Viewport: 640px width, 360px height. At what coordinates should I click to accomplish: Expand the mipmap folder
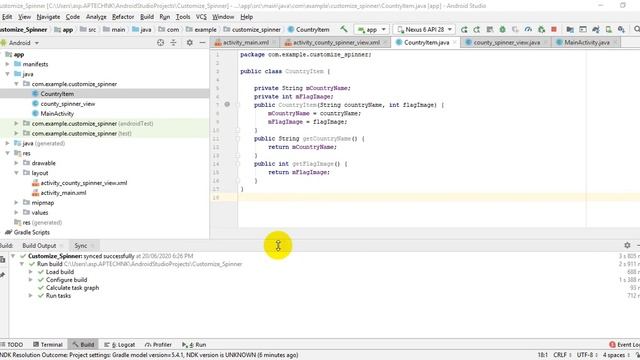tap(16, 202)
